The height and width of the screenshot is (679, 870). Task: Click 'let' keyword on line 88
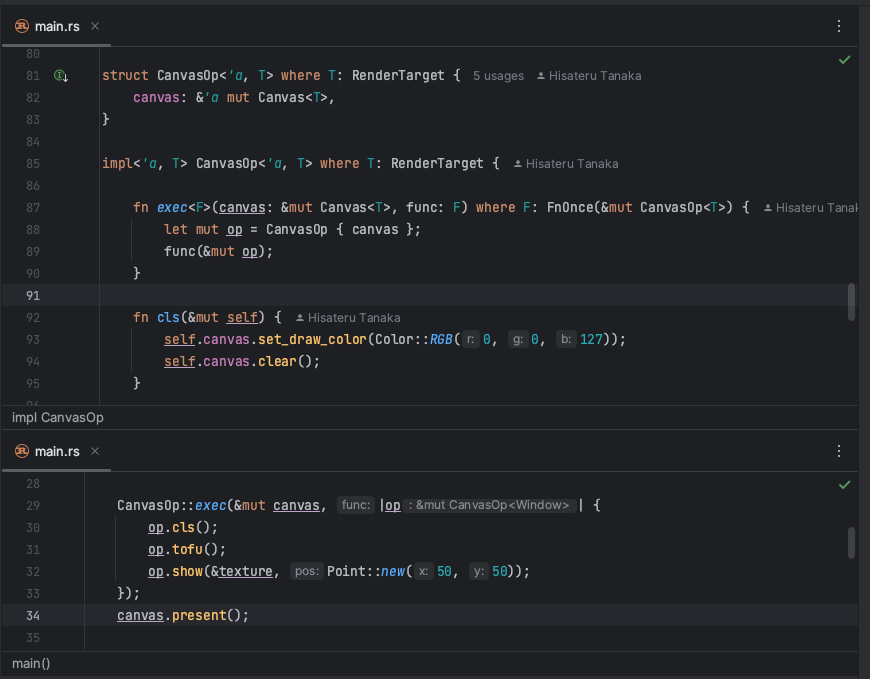click(x=176, y=230)
